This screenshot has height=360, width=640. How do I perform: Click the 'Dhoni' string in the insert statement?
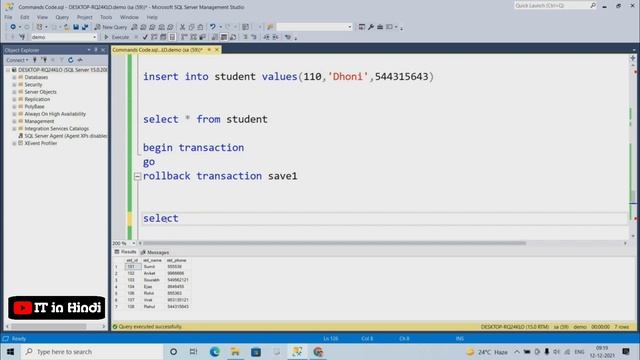(x=348, y=77)
